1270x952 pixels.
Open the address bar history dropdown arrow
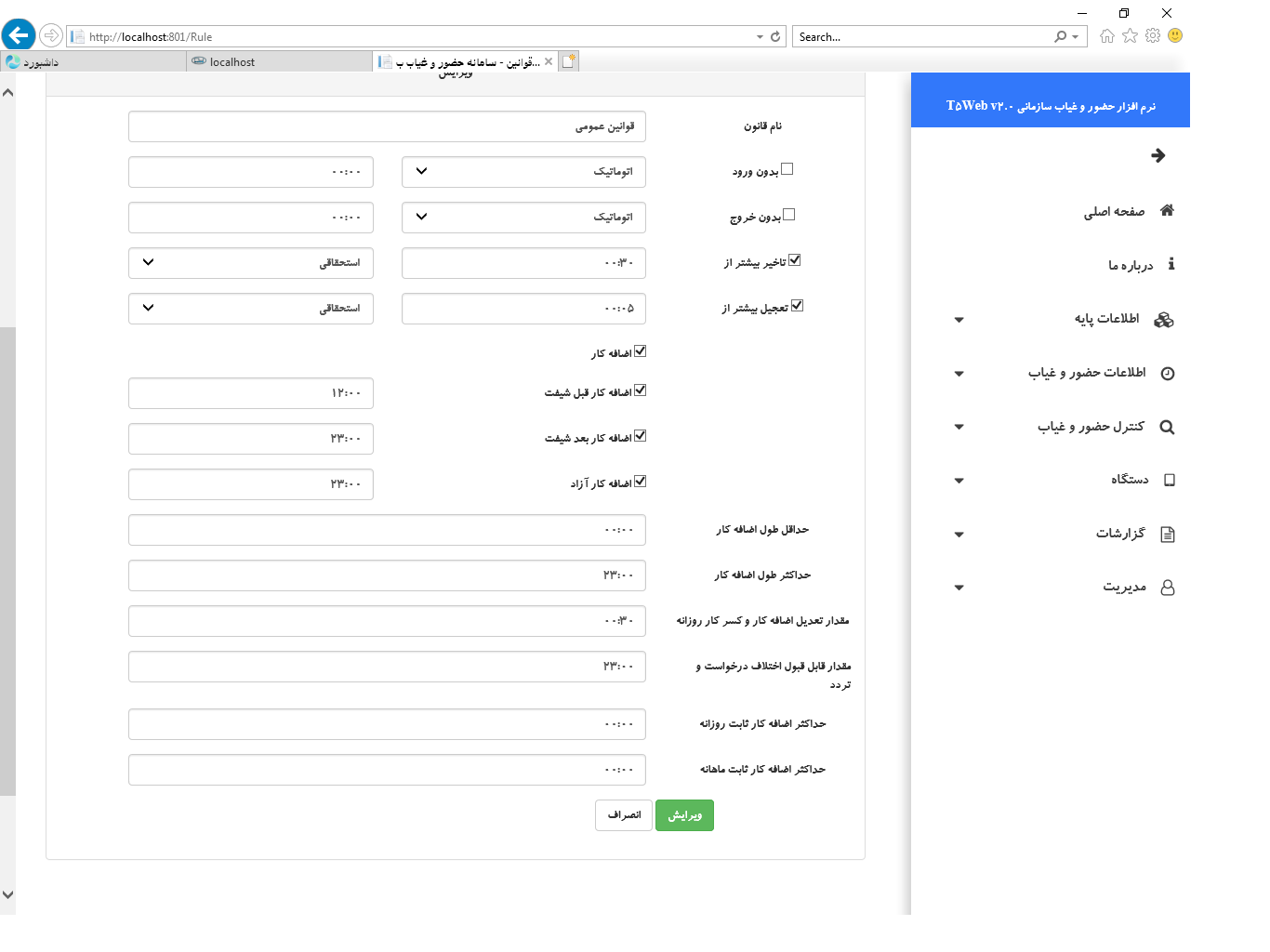tap(760, 37)
